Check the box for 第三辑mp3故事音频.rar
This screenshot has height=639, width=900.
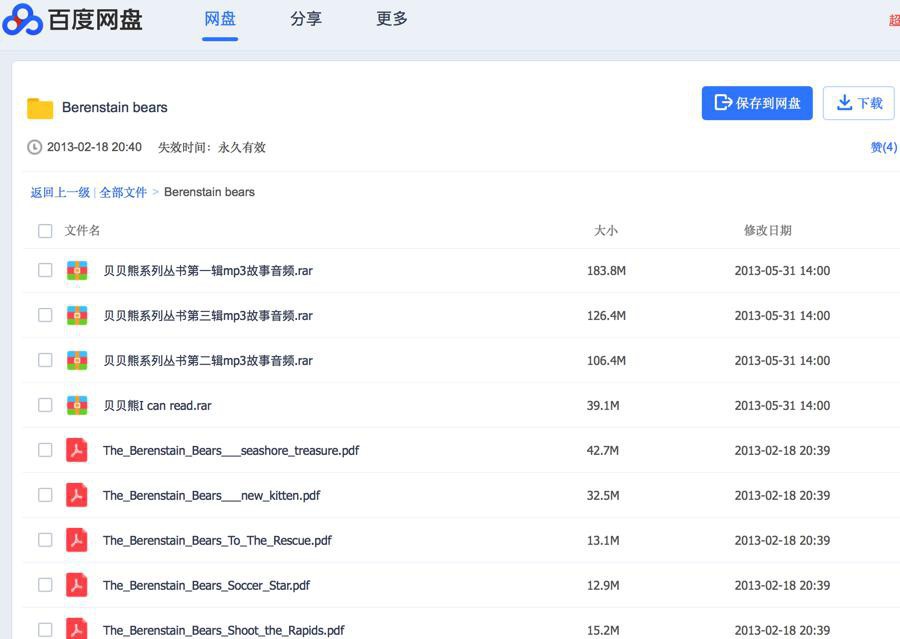point(45,315)
